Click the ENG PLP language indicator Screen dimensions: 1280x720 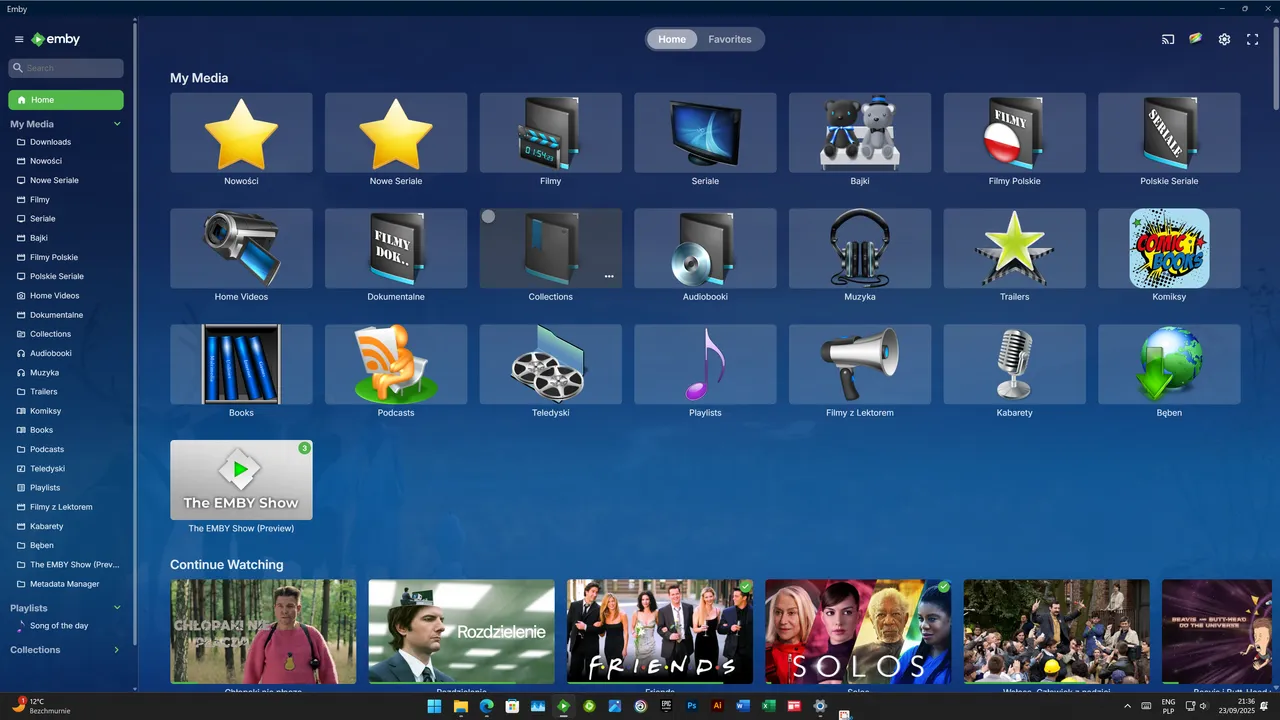pyautogui.click(x=1168, y=706)
